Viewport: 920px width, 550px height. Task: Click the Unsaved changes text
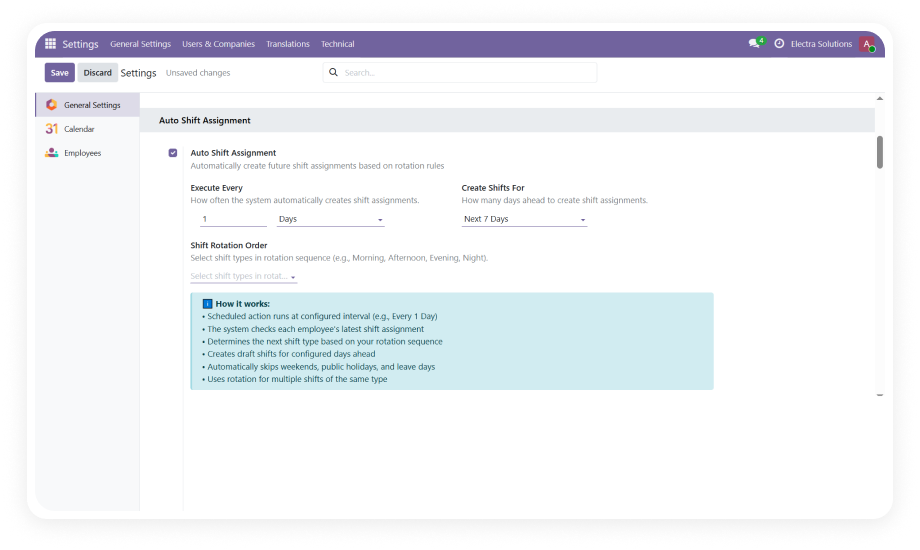tap(198, 73)
